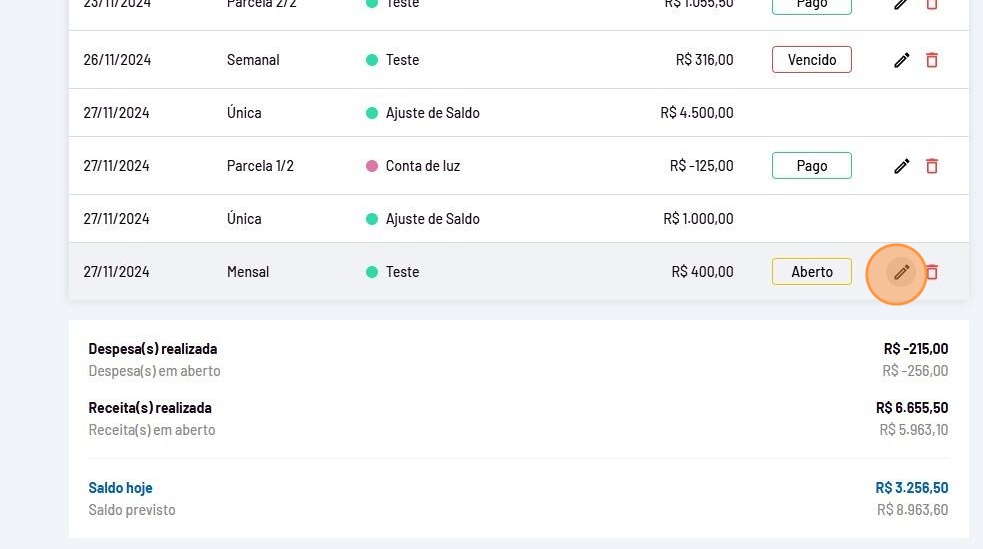Click the Despesa(s) realizada label
Screen dimensions: 983x549
[152, 349]
